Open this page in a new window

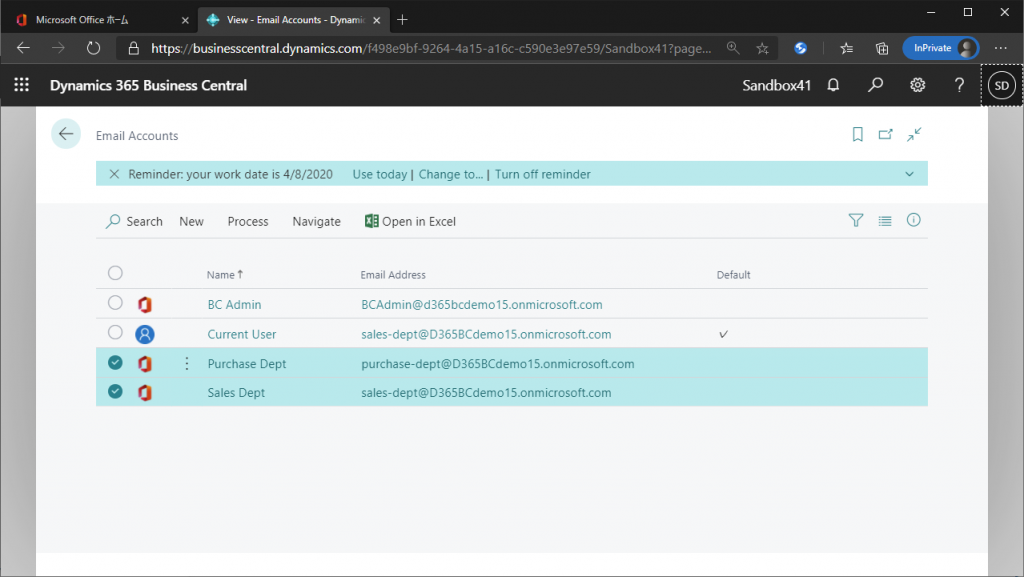point(886,134)
